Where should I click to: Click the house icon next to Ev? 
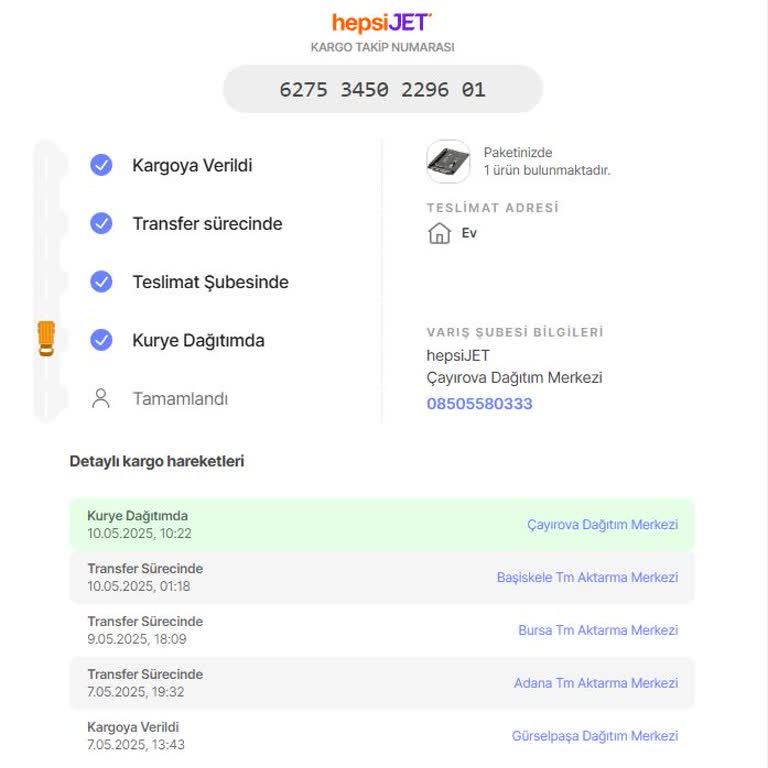[x=439, y=233]
